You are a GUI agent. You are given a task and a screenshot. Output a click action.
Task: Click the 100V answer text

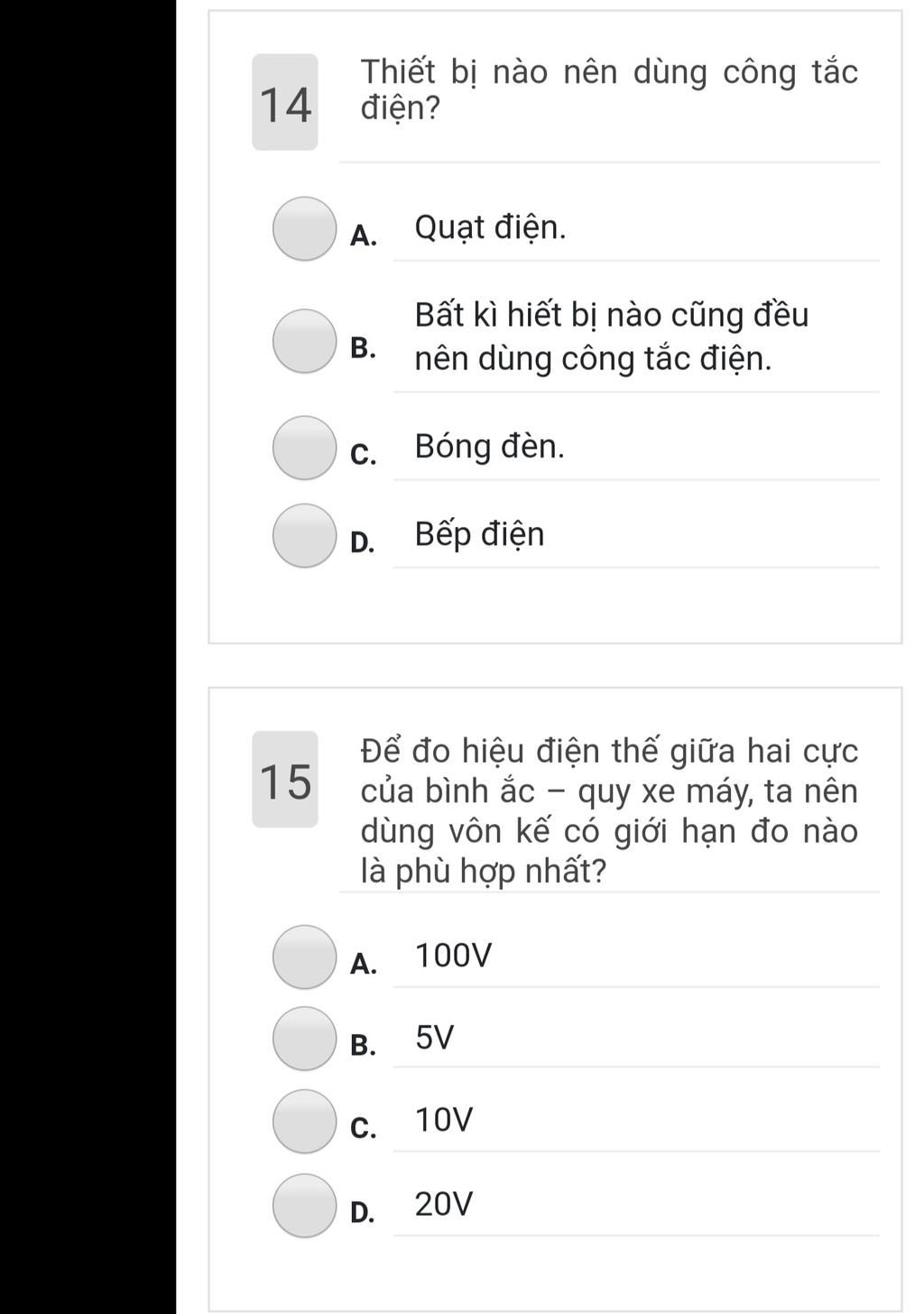pos(454,955)
